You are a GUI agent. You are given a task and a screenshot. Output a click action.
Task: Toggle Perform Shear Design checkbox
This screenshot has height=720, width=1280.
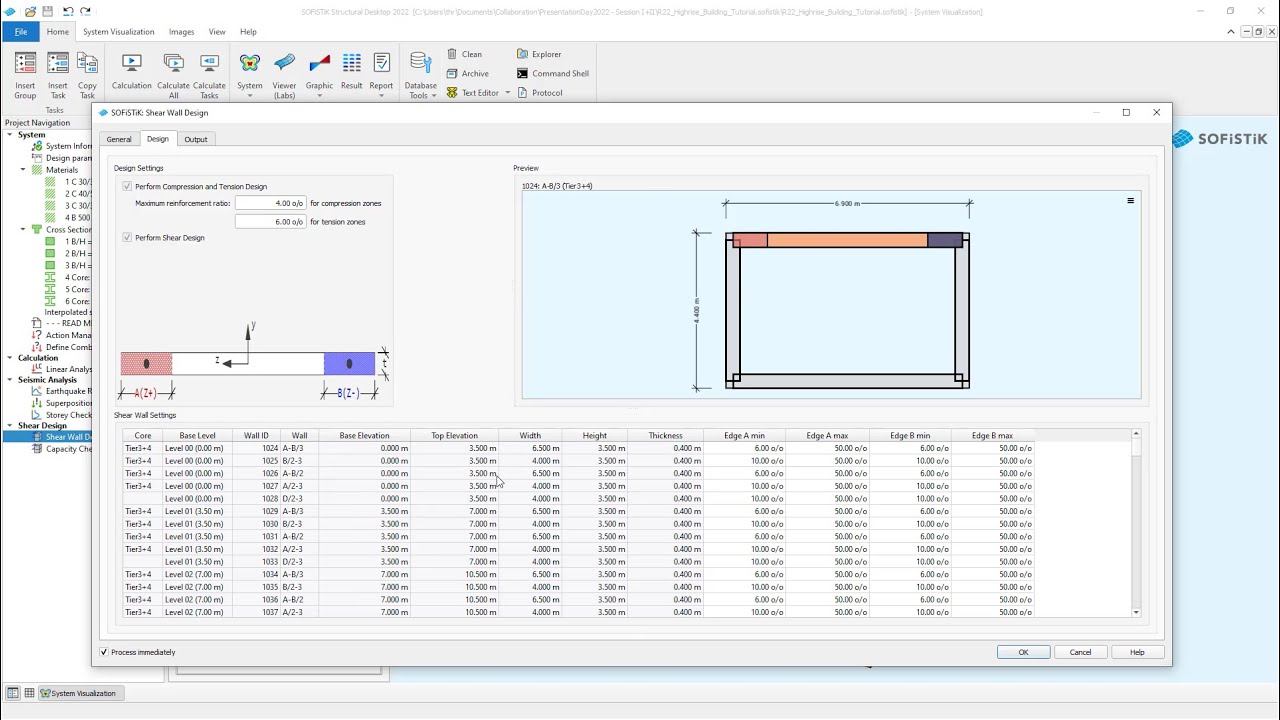127,237
